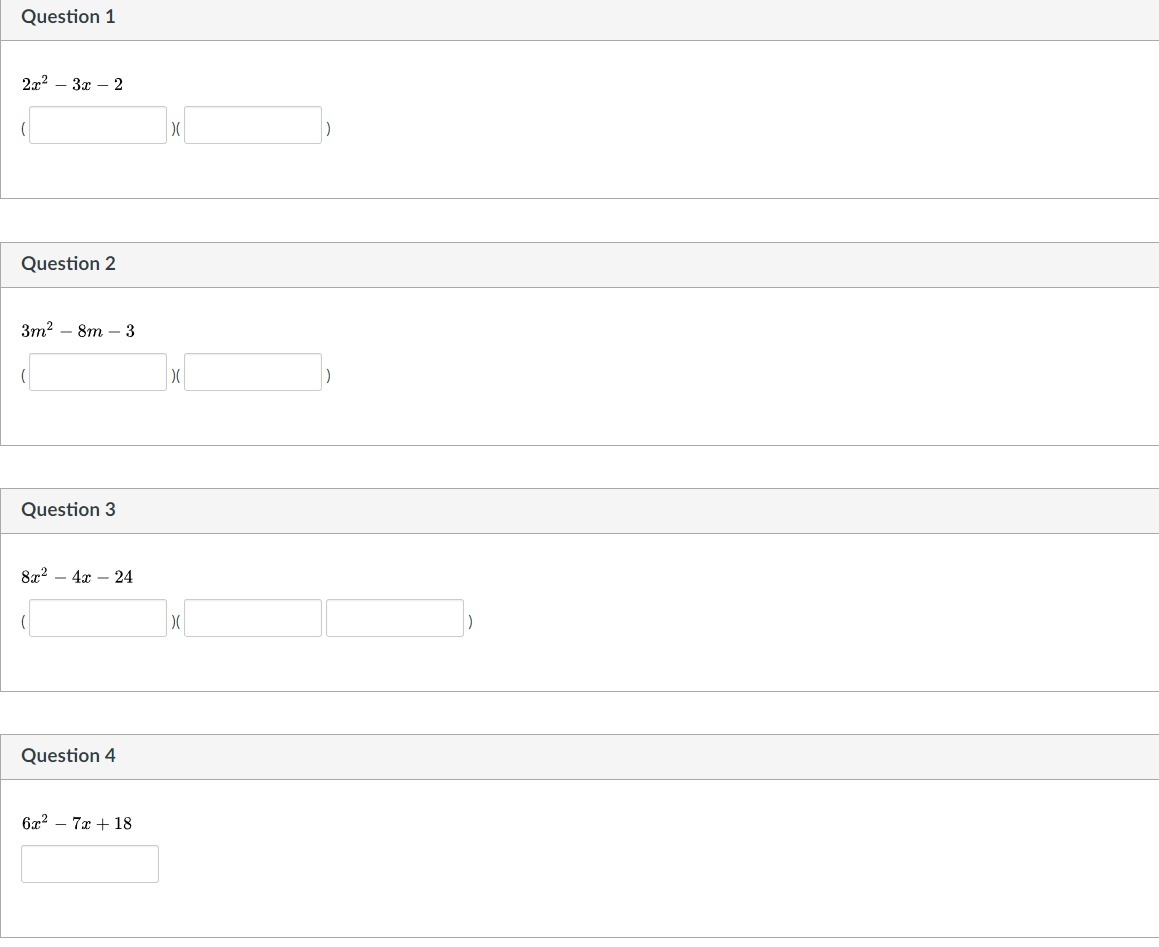Select the expression 6x² − 7x + 18
The height and width of the screenshot is (947, 1159).
pyautogui.click(x=77, y=822)
